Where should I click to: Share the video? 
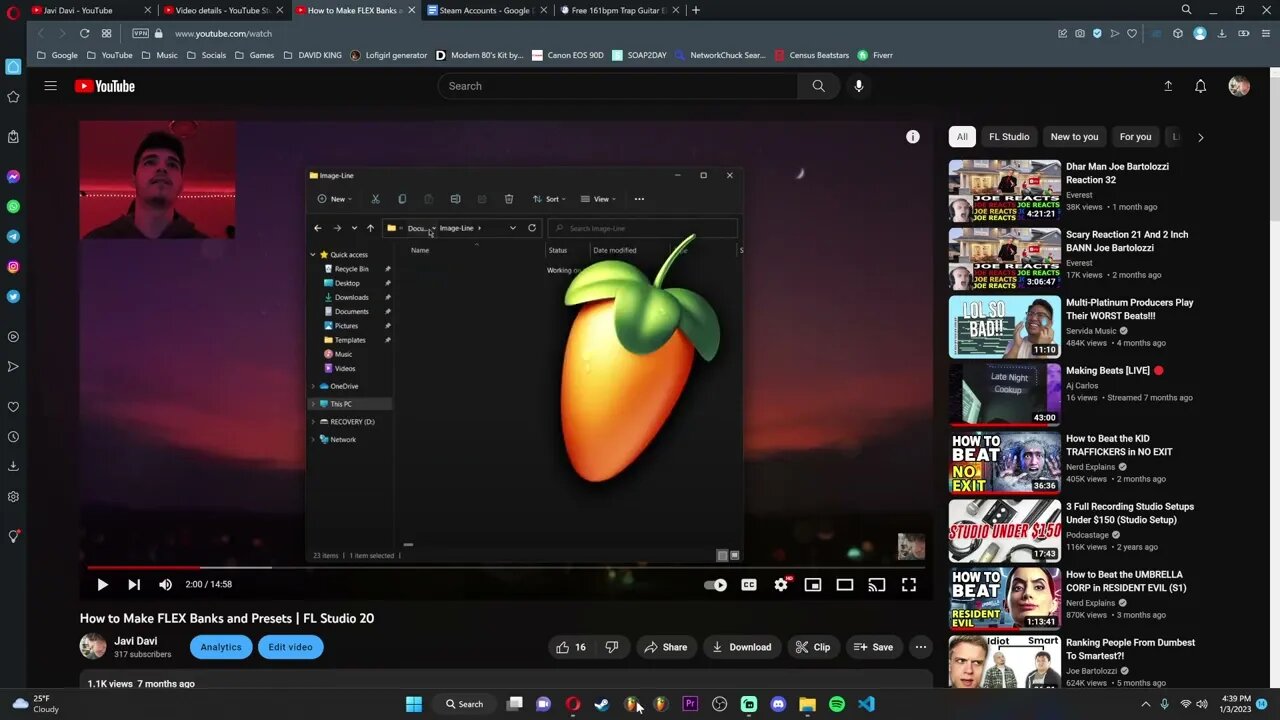point(666,647)
